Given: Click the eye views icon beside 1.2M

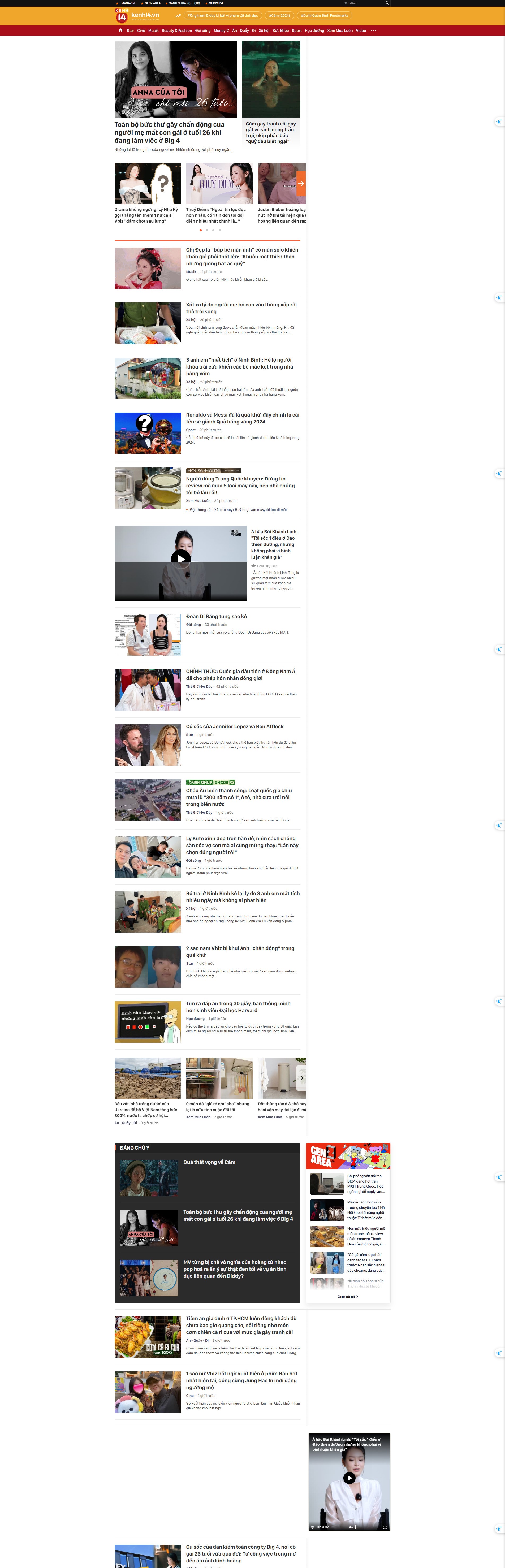Looking at the screenshot, I should (253, 565).
